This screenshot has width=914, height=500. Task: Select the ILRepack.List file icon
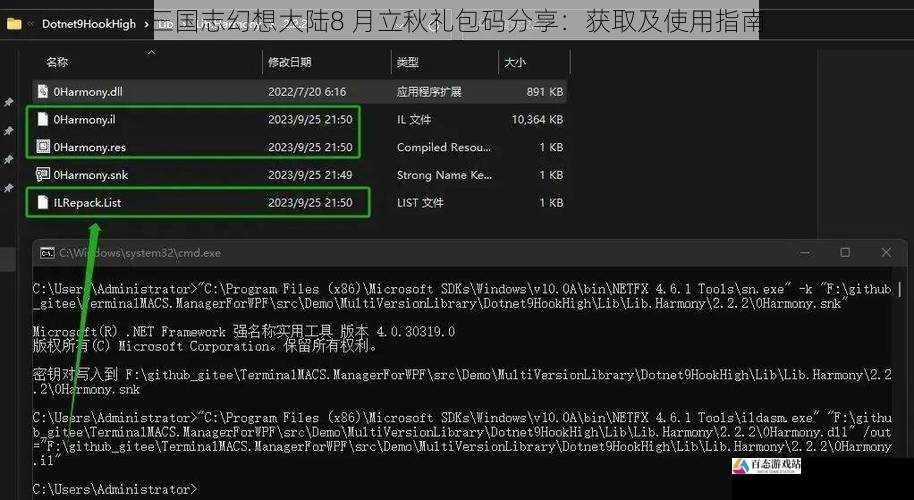click(43, 202)
